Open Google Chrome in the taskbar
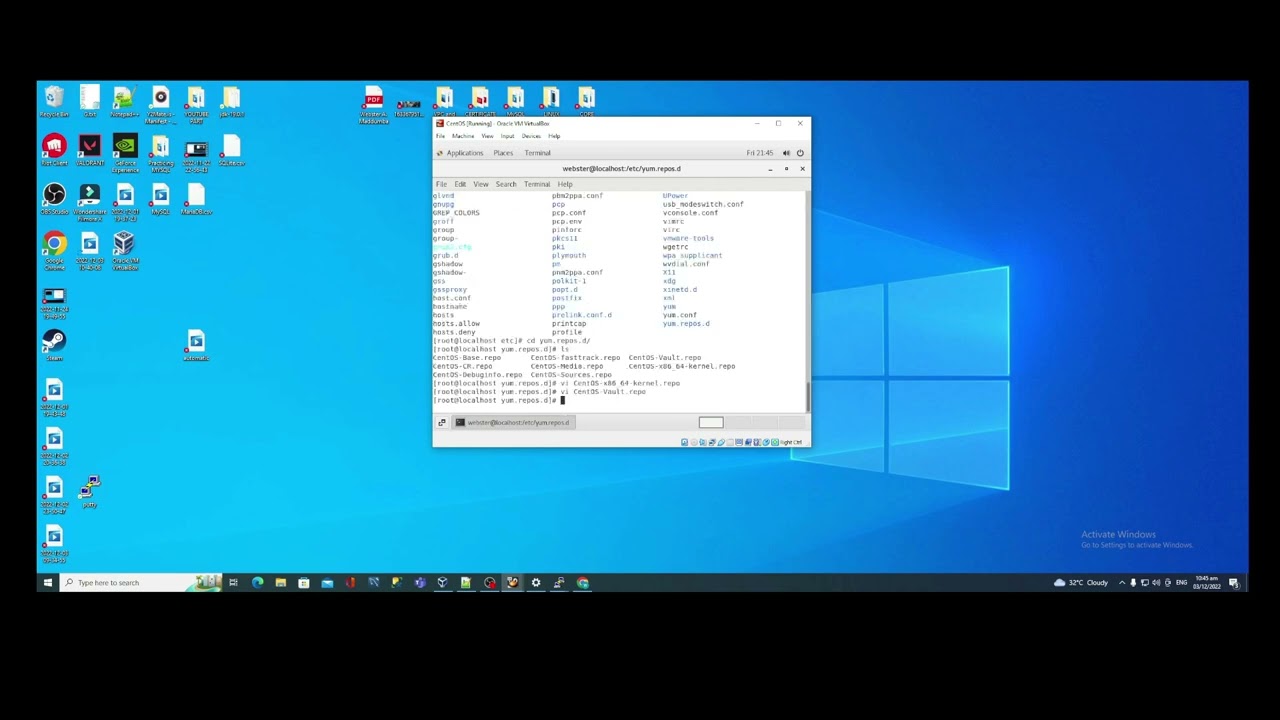Screen dimensions: 1280x720 tap(583, 582)
